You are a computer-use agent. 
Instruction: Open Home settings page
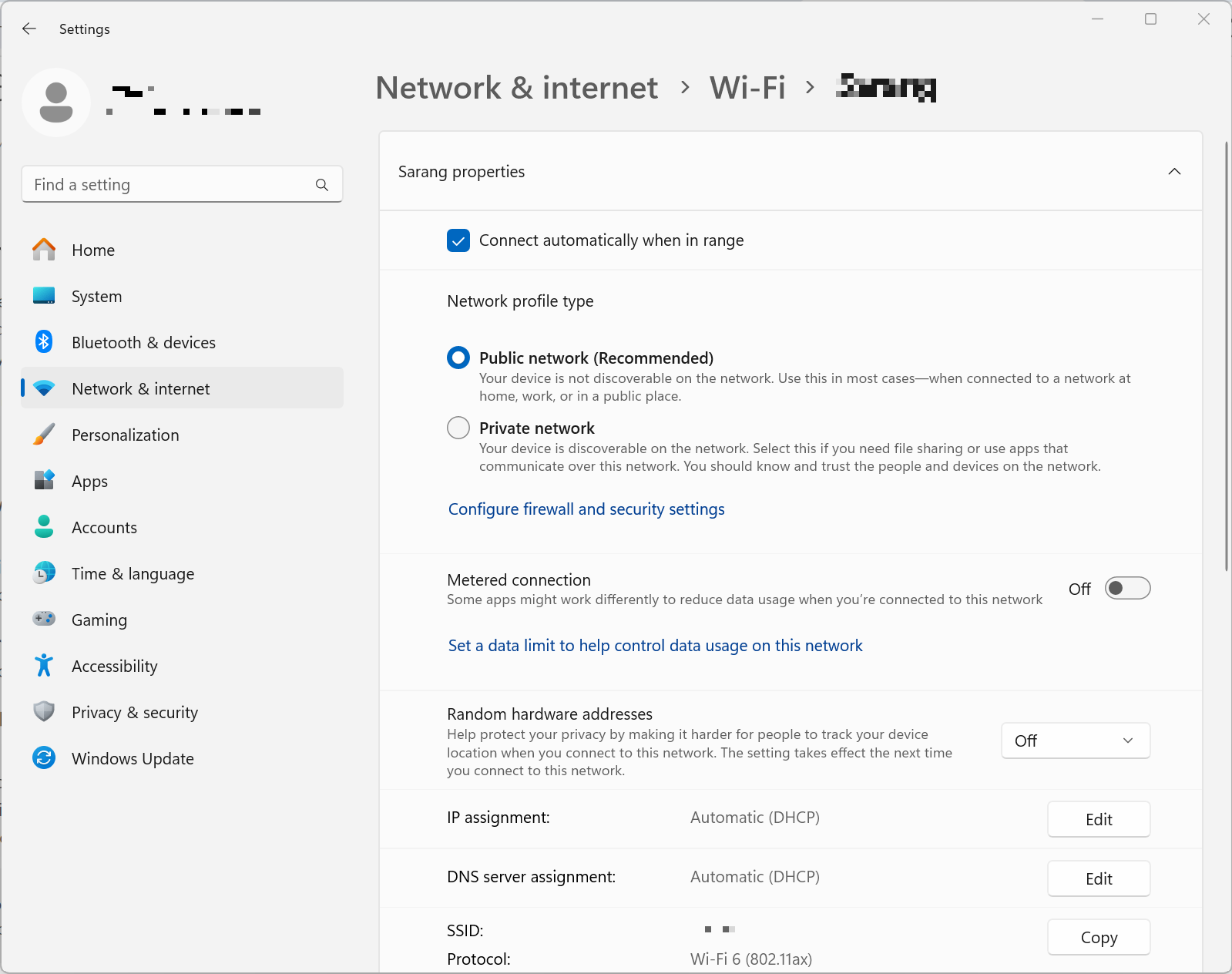point(182,250)
